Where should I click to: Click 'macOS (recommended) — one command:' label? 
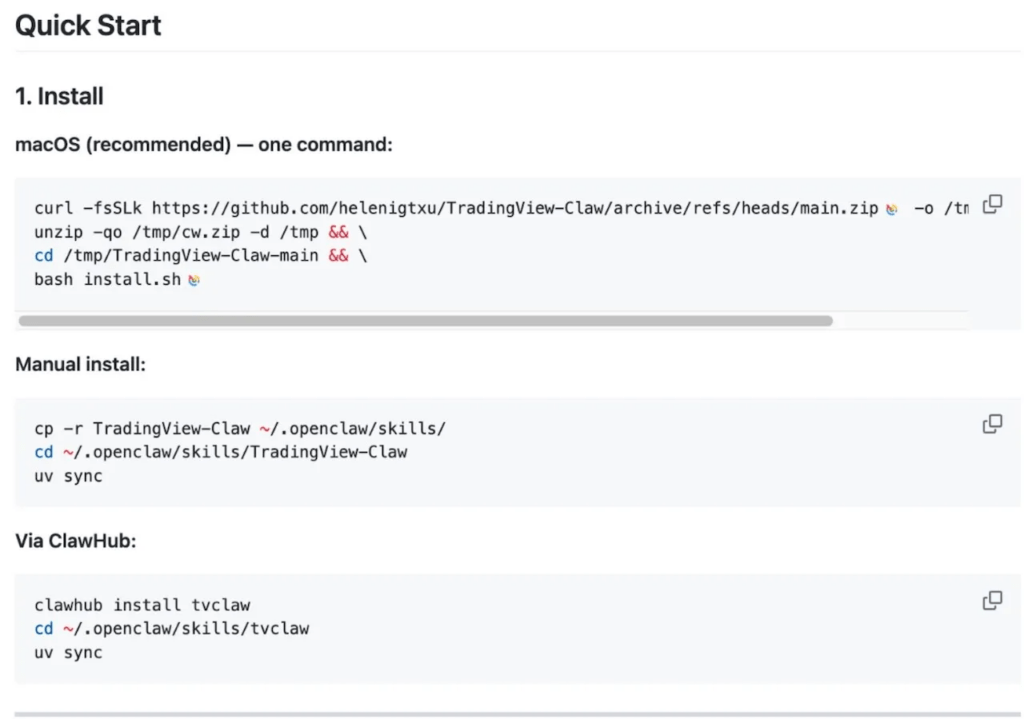[204, 145]
